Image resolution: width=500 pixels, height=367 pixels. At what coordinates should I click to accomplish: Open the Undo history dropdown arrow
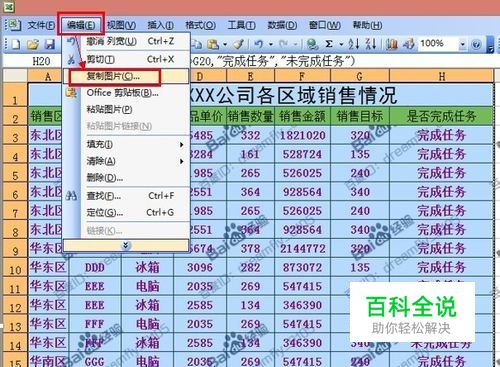click(271, 44)
